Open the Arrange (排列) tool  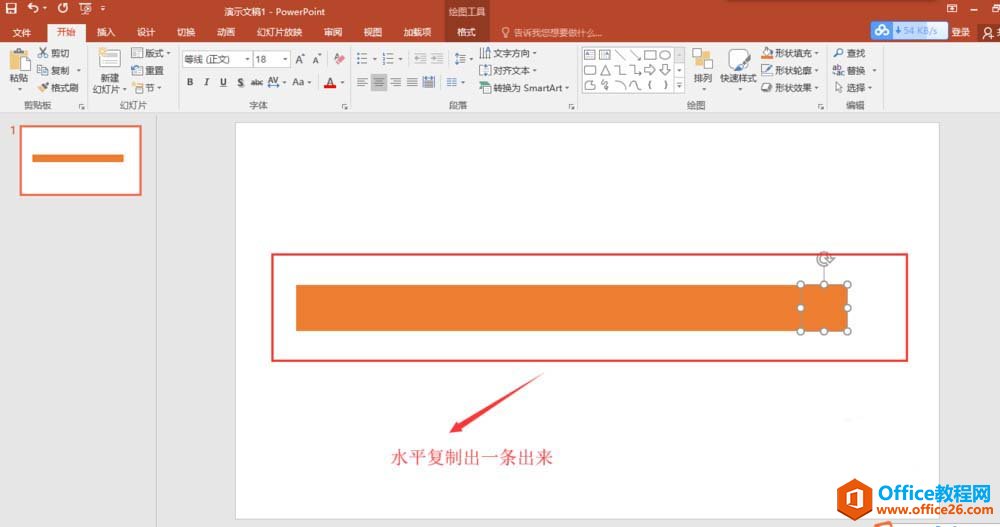[702, 64]
